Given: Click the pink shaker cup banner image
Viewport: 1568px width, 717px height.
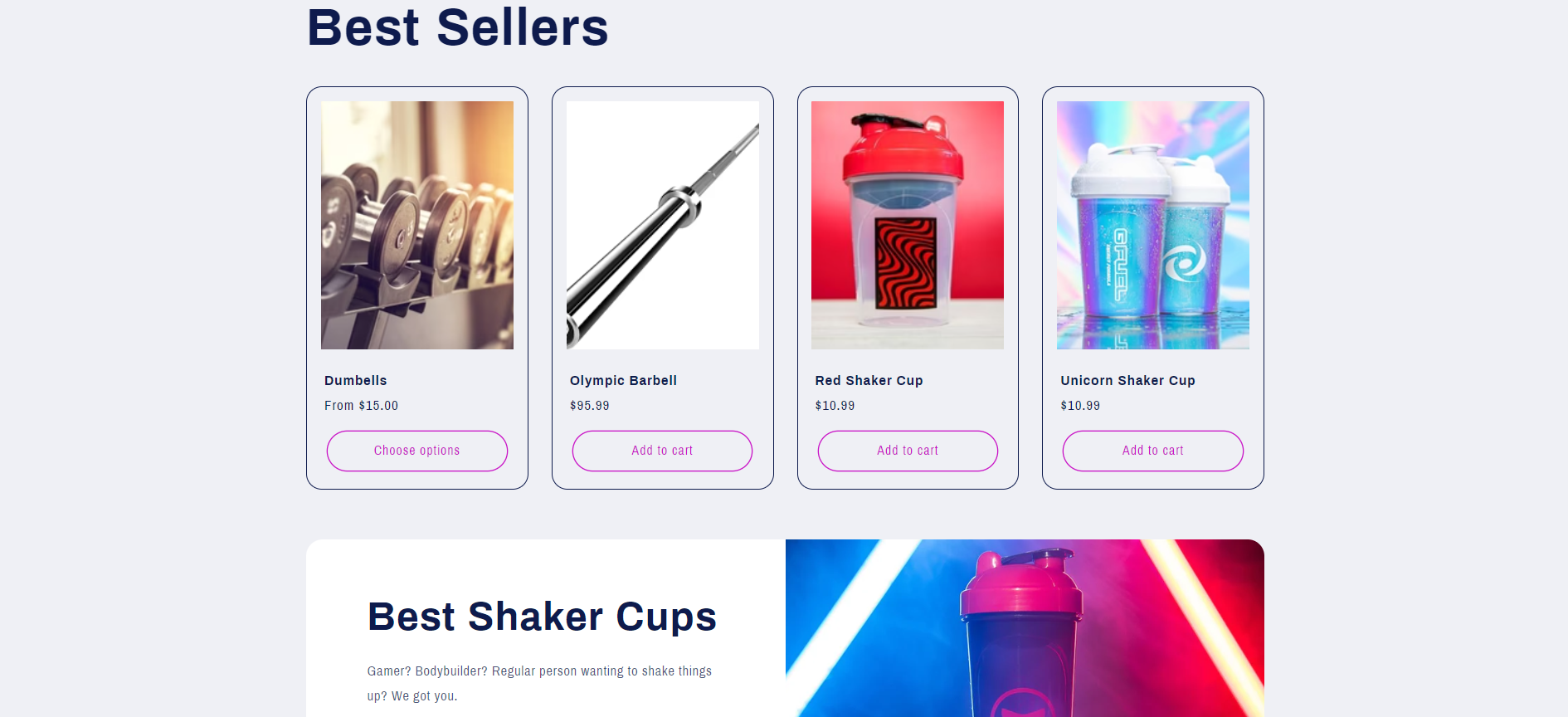Looking at the screenshot, I should tap(1025, 628).
